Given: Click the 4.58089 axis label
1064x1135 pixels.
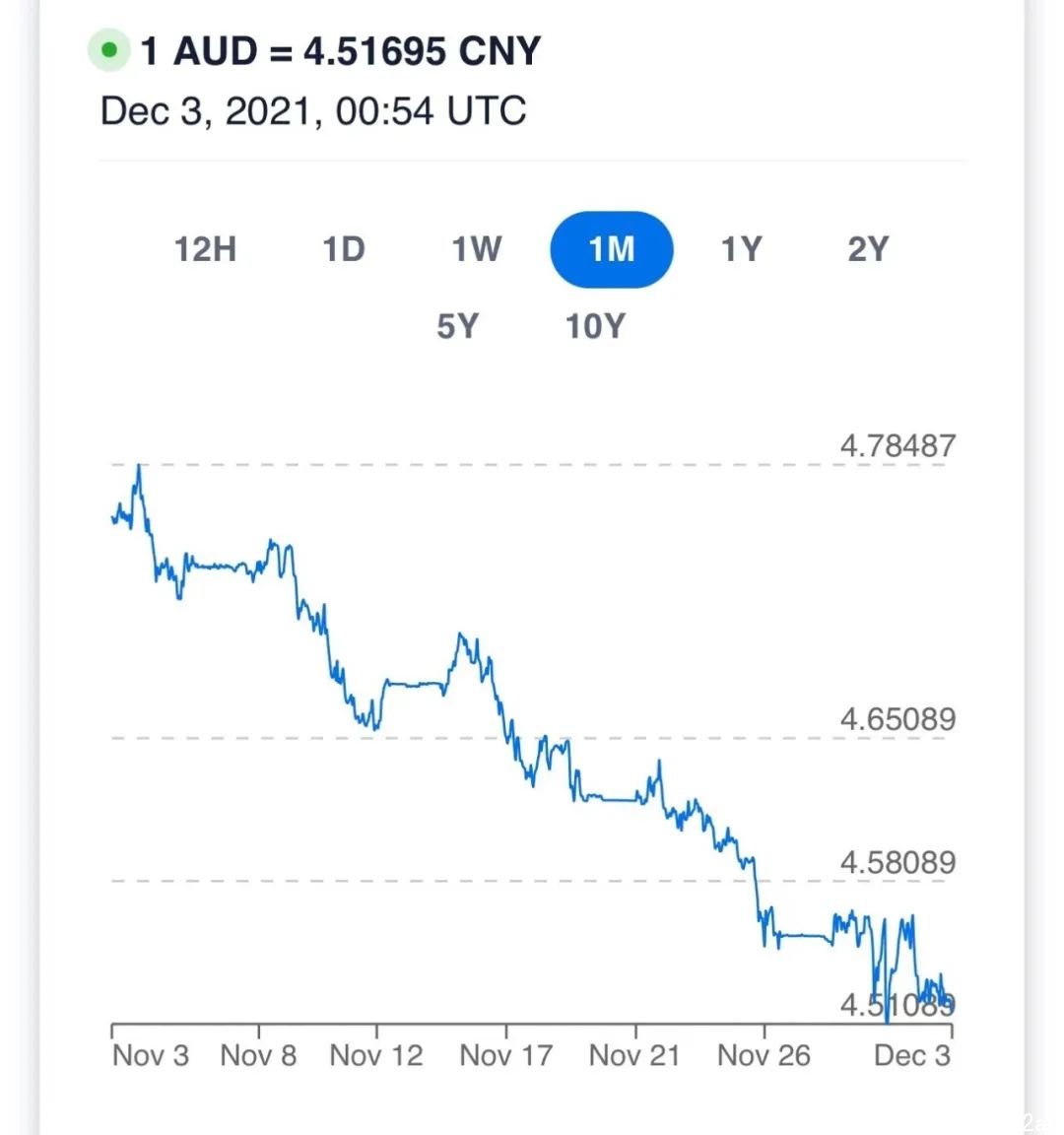Looking at the screenshot, I should (x=898, y=863).
